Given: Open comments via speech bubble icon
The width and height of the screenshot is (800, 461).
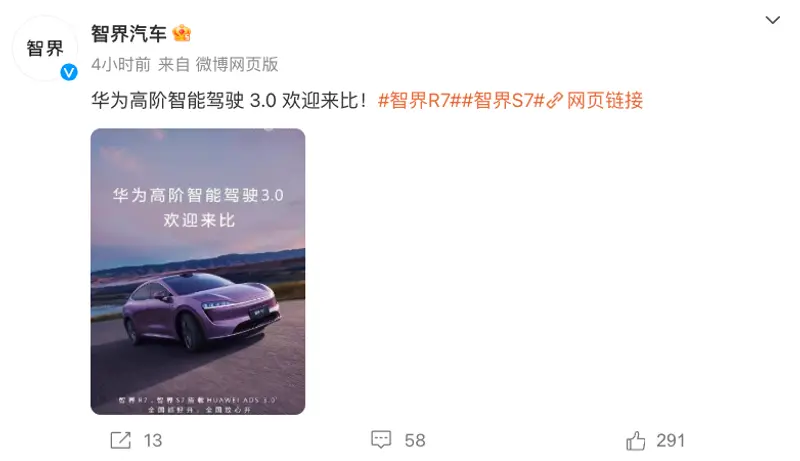Looking at the screenshot, I should 381,440.
